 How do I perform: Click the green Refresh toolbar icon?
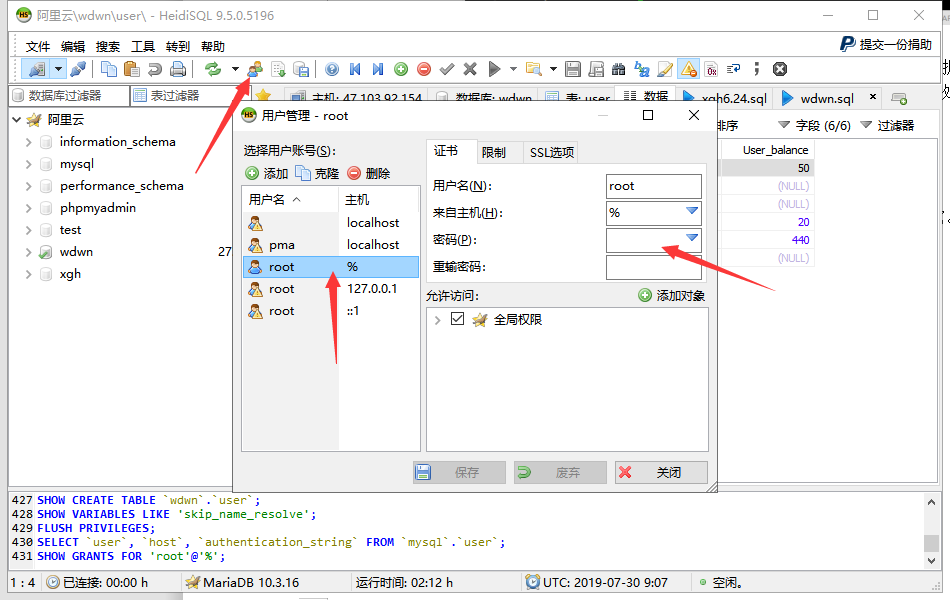[213, 69]
